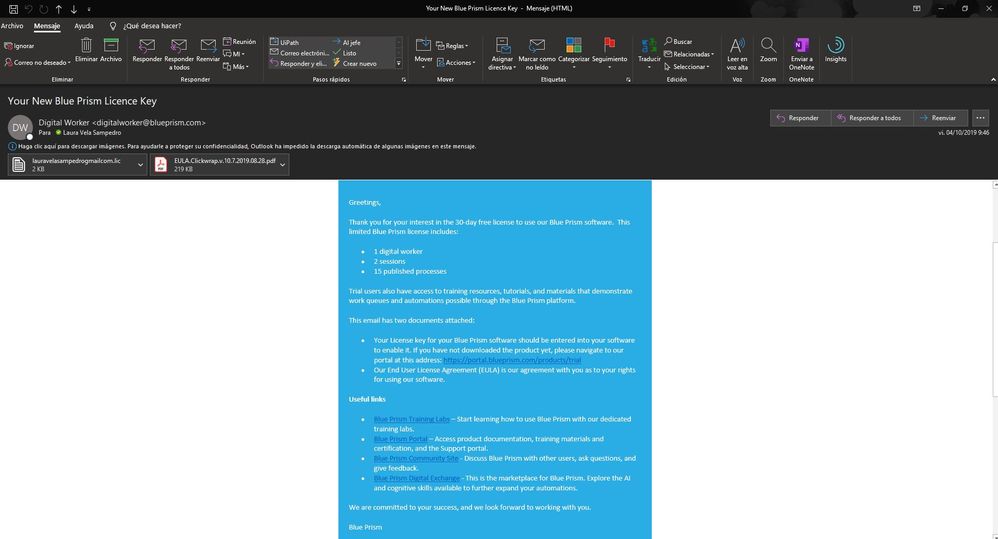Switch to the Mensaje tab
The height and width of the screenshot is (539, 998).
coord(46,26)
